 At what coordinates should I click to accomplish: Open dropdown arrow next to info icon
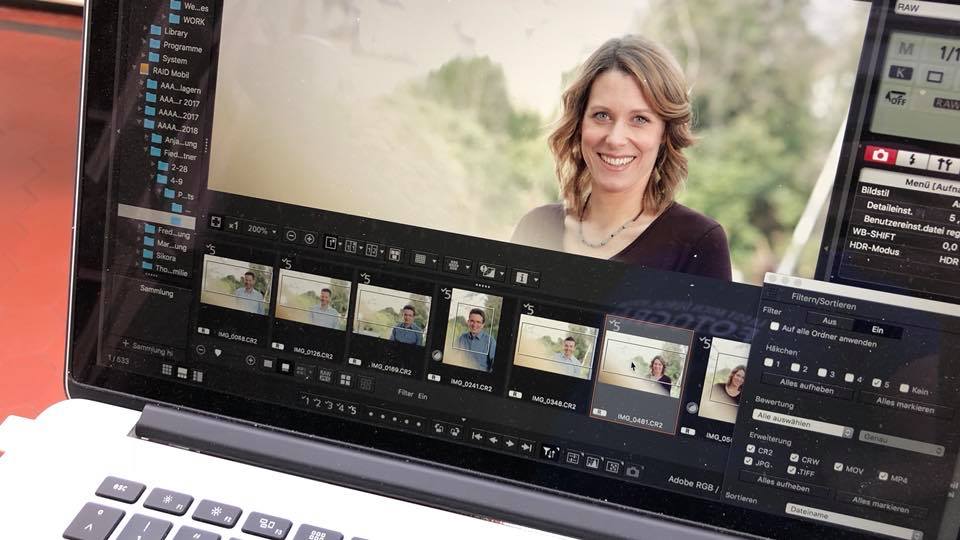[x=536, y=280]
